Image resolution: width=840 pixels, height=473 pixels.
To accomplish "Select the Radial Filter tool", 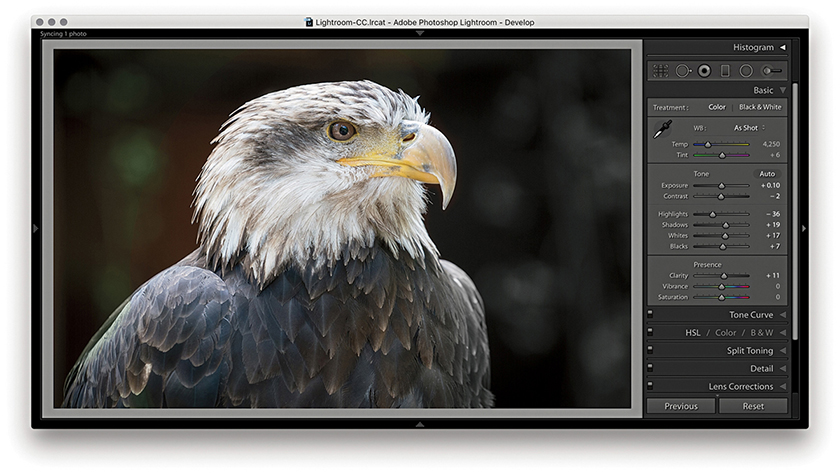I will click(746, 71).
